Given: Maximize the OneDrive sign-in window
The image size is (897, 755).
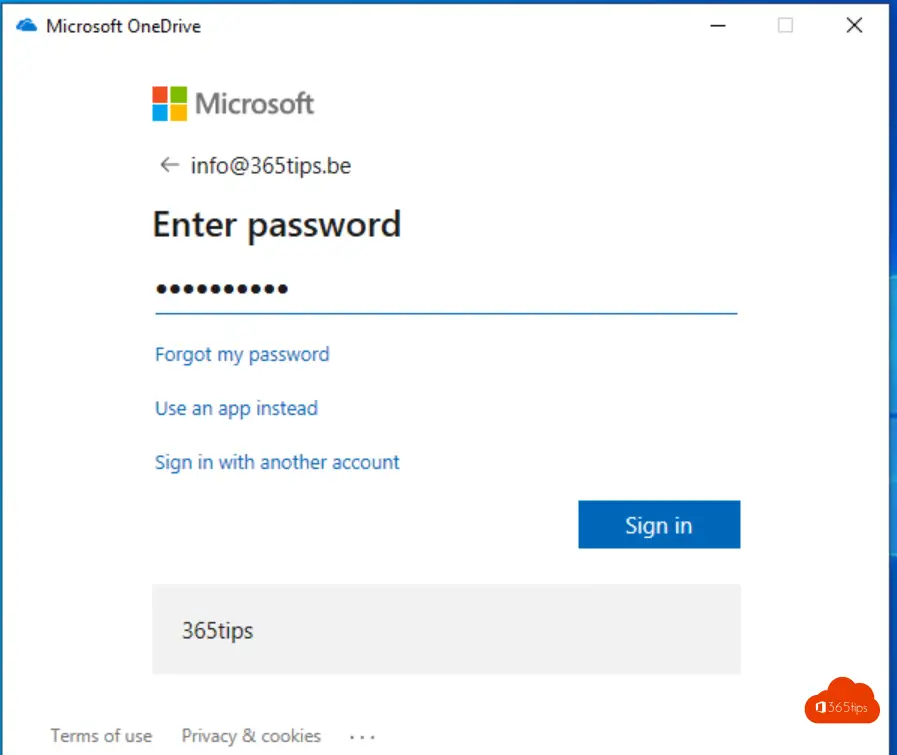Looking at the screenshot, I should point(785,26).
